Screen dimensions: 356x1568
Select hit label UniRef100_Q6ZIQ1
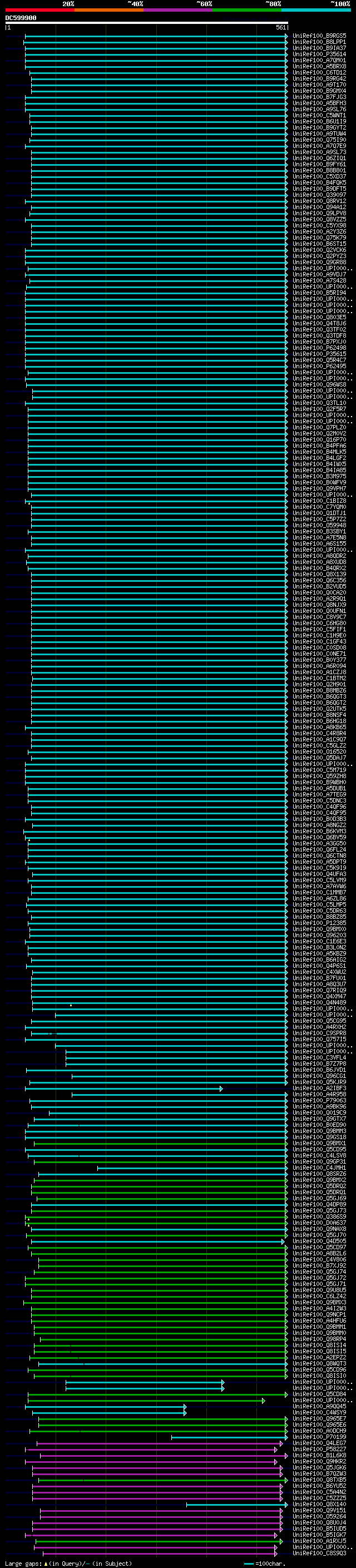click(x=319, y=159)
